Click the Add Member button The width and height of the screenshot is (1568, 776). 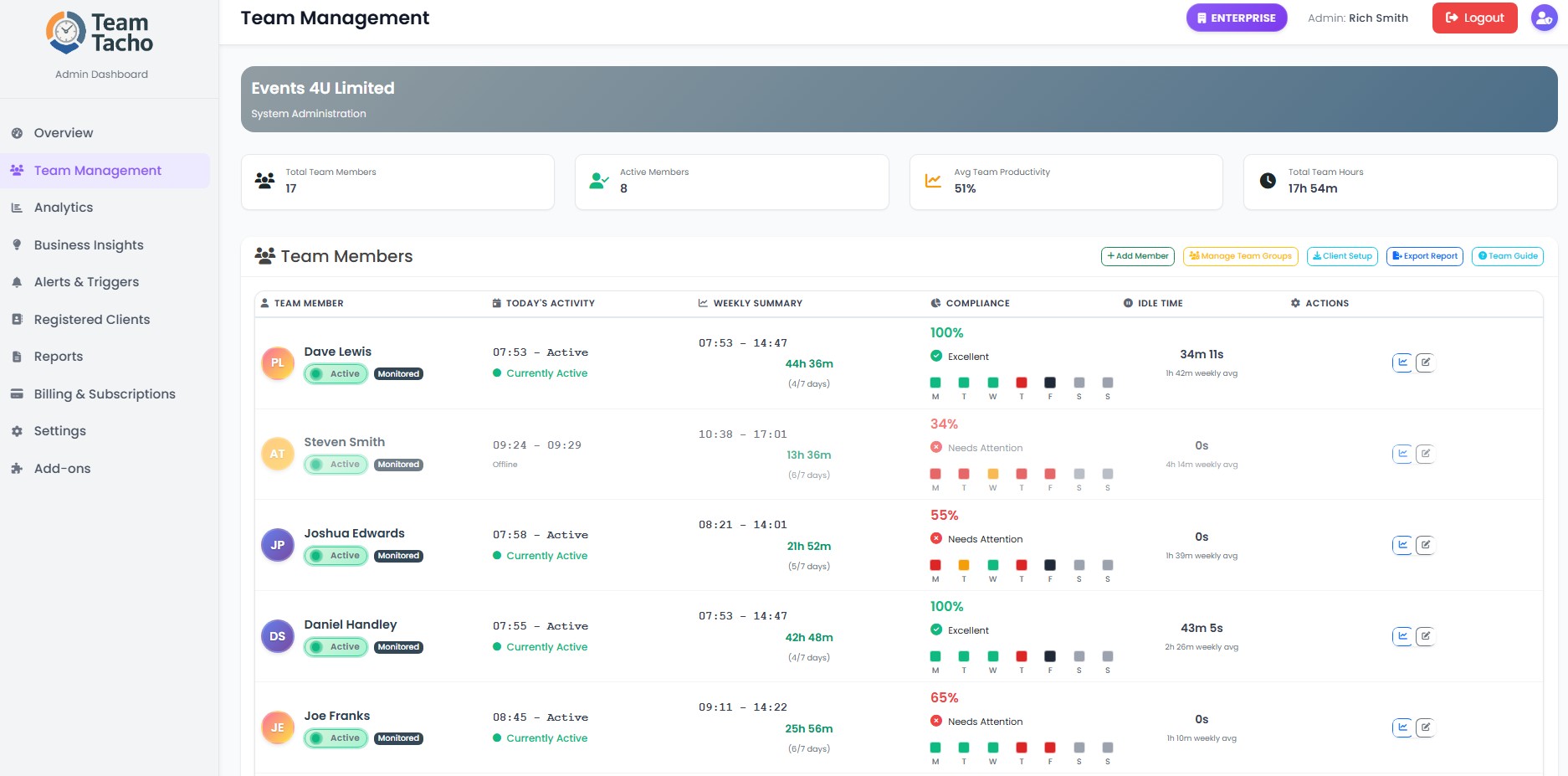point(1138,256)
